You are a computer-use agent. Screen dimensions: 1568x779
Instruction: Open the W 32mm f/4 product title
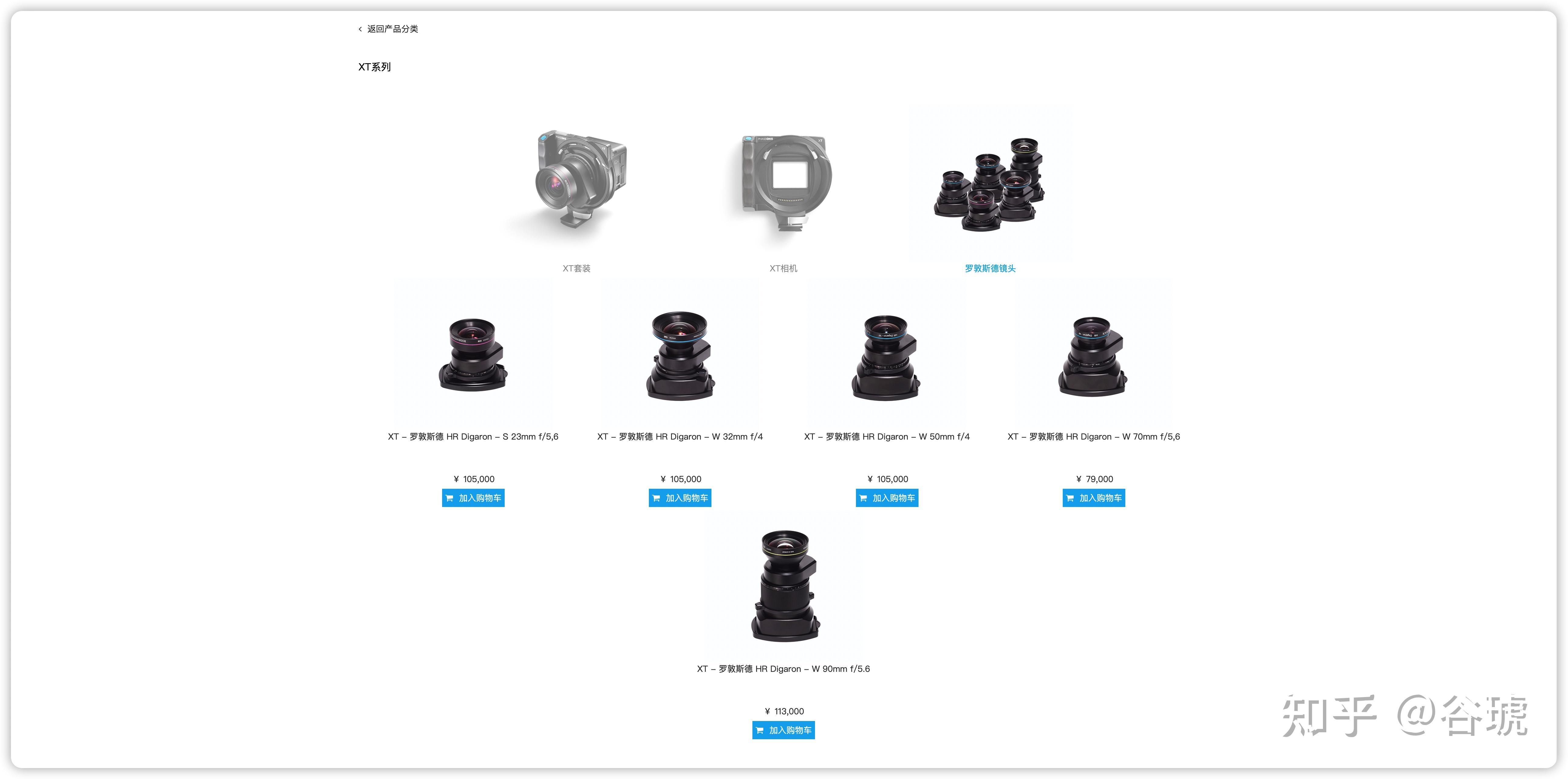tap(680, 437)
